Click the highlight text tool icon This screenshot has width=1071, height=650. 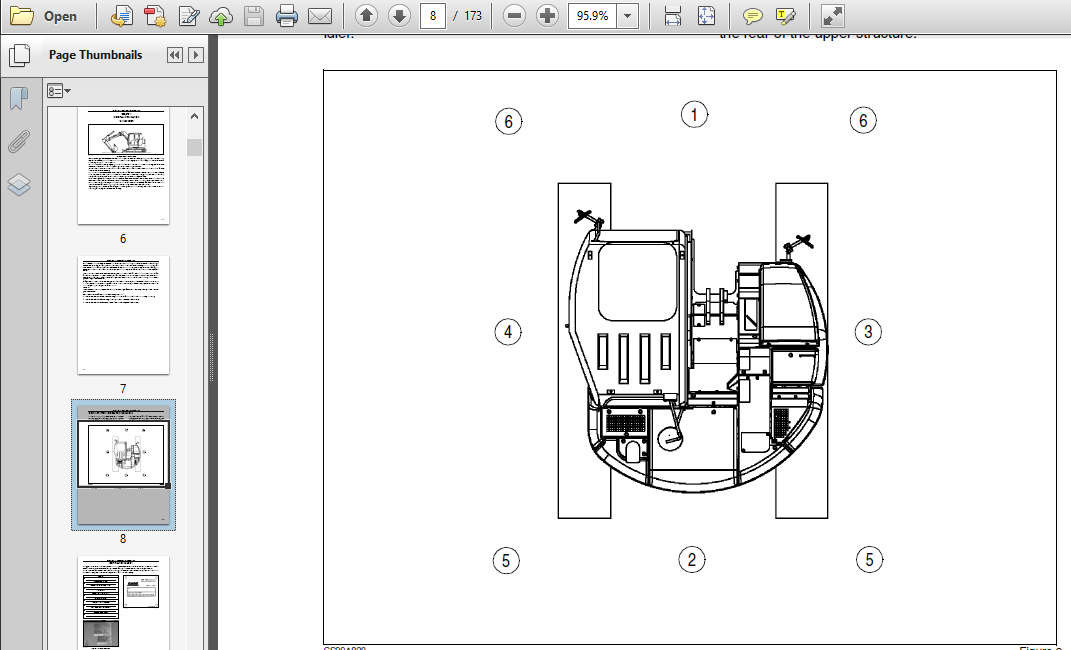click(x=785, y=16)
